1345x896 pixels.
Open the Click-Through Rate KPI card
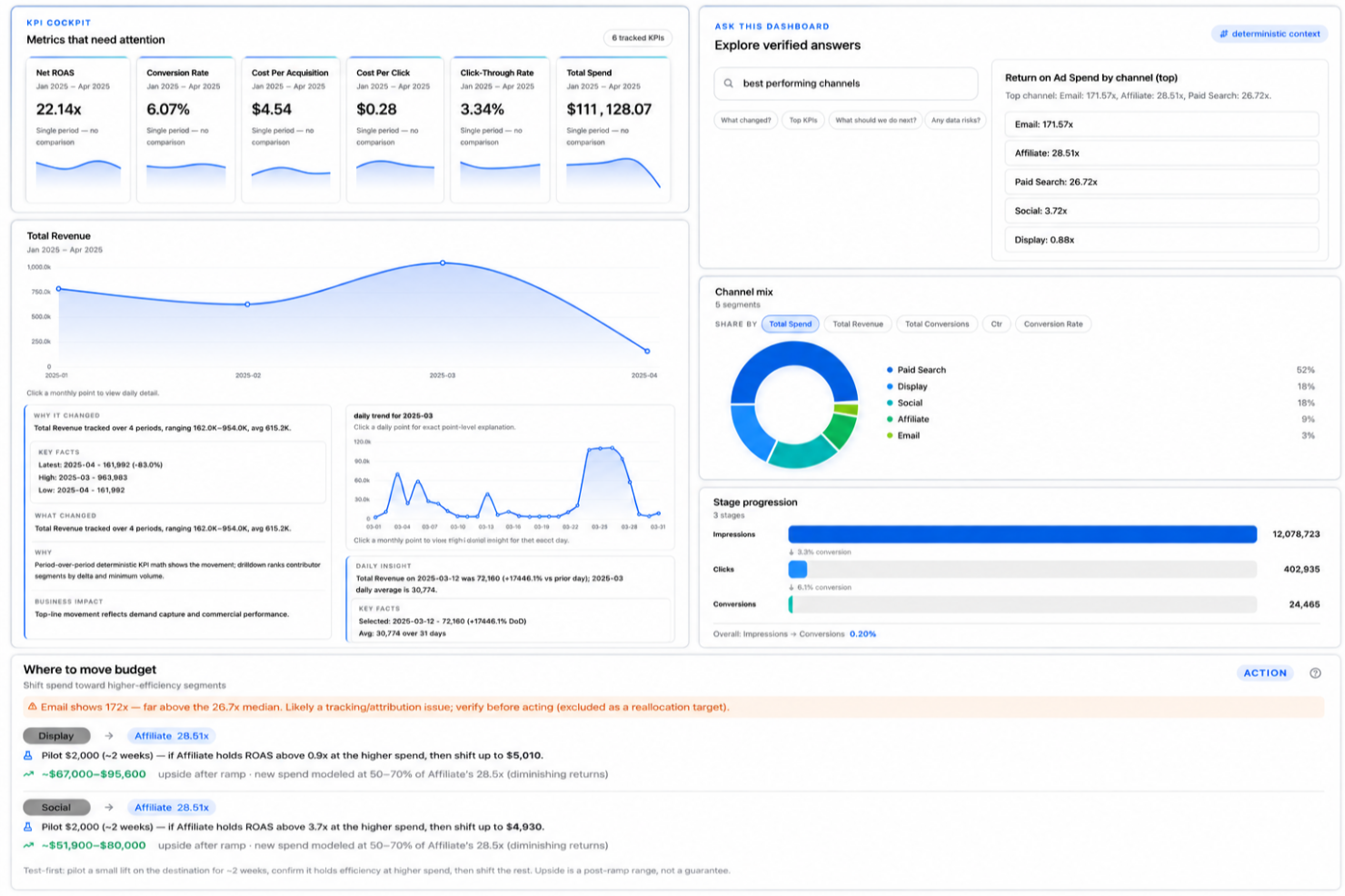pyautogui.click(x=500, y=129)
